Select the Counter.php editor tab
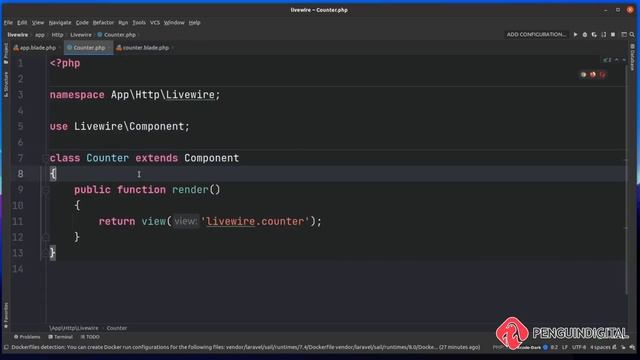 [88, 48]
